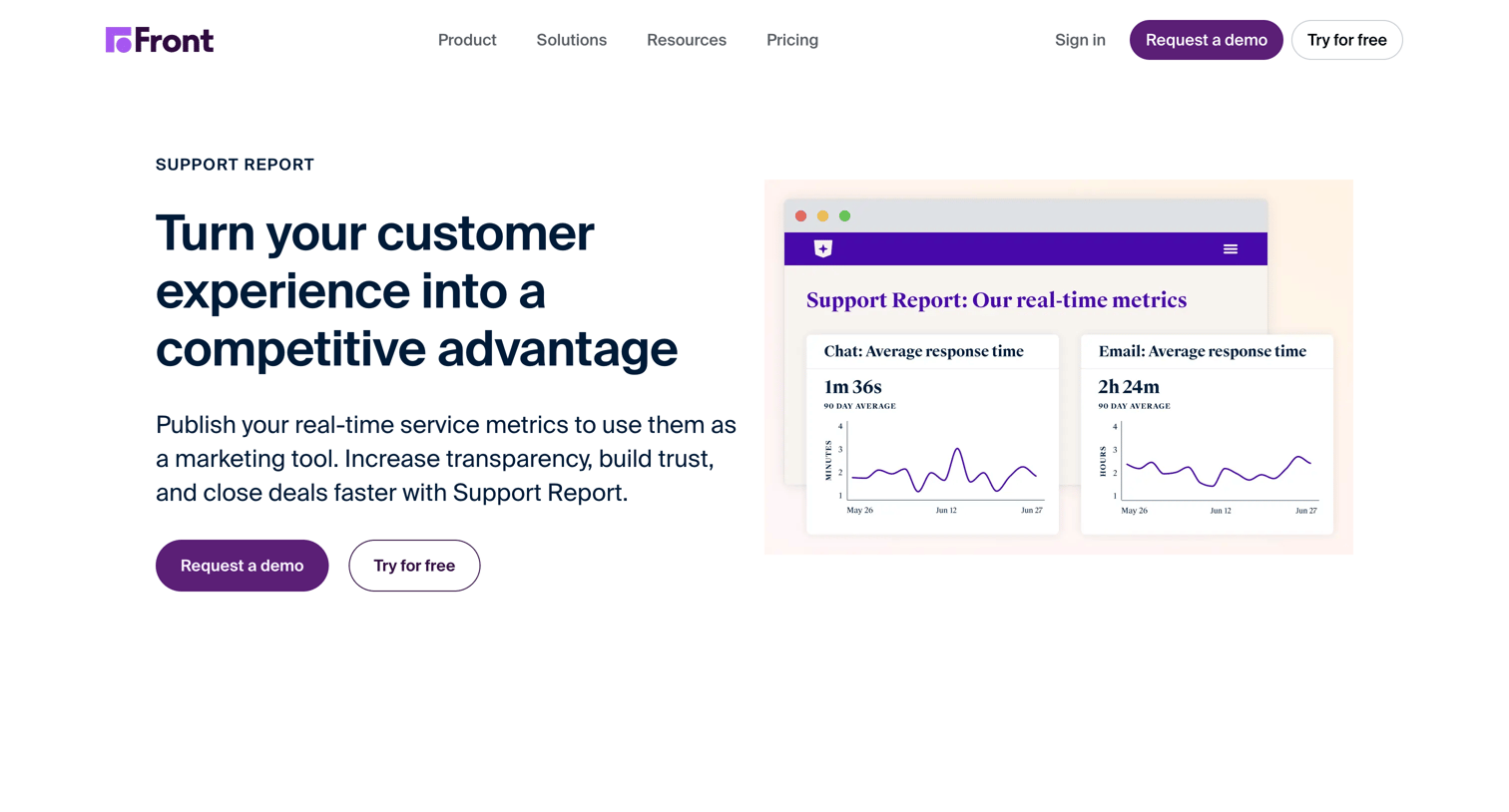1509x812 pixels.
Task: Click the '1m 36s' value
Action: coord(852,387)
